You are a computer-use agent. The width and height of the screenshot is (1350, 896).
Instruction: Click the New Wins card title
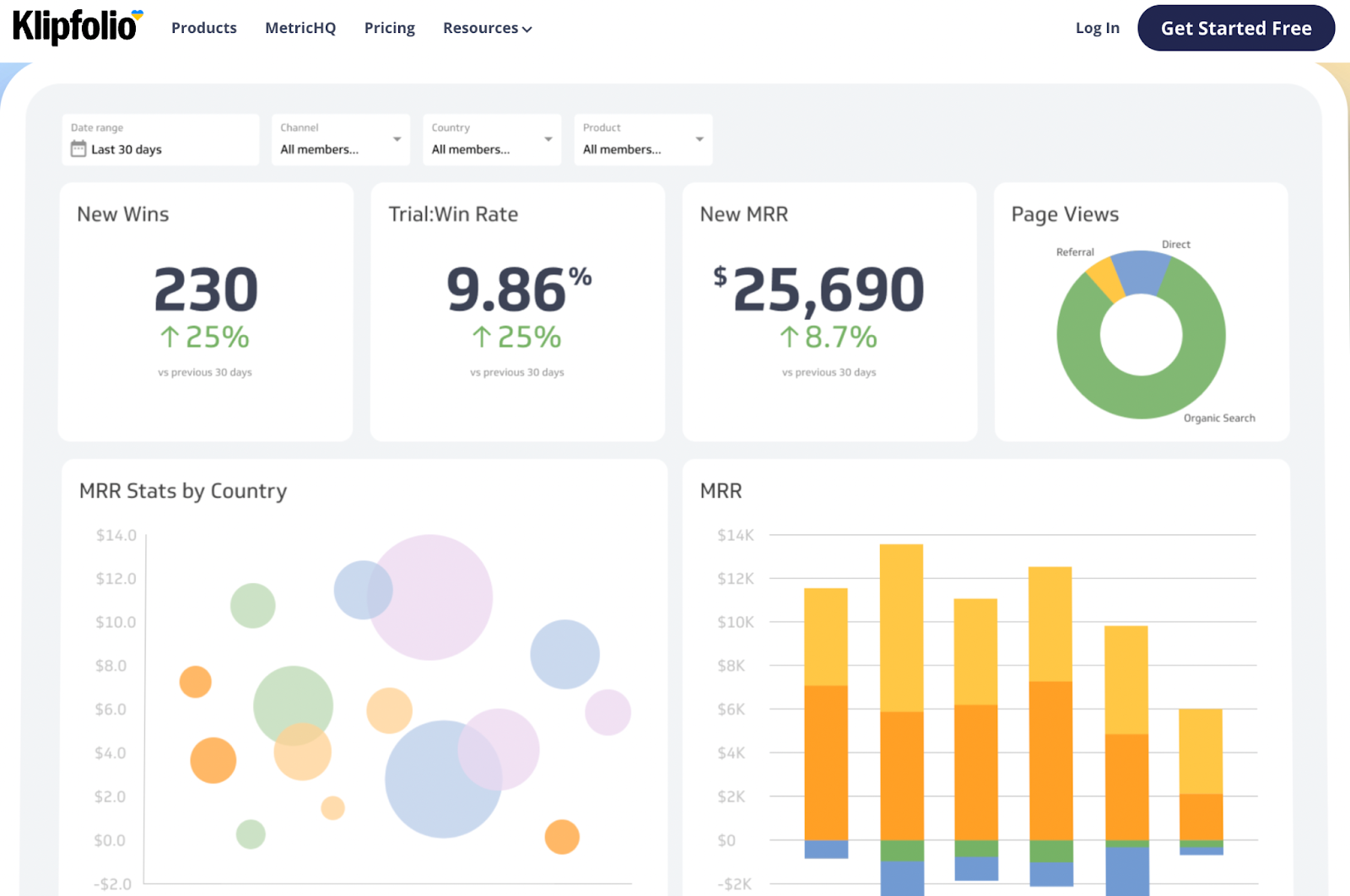pos(123,214)
